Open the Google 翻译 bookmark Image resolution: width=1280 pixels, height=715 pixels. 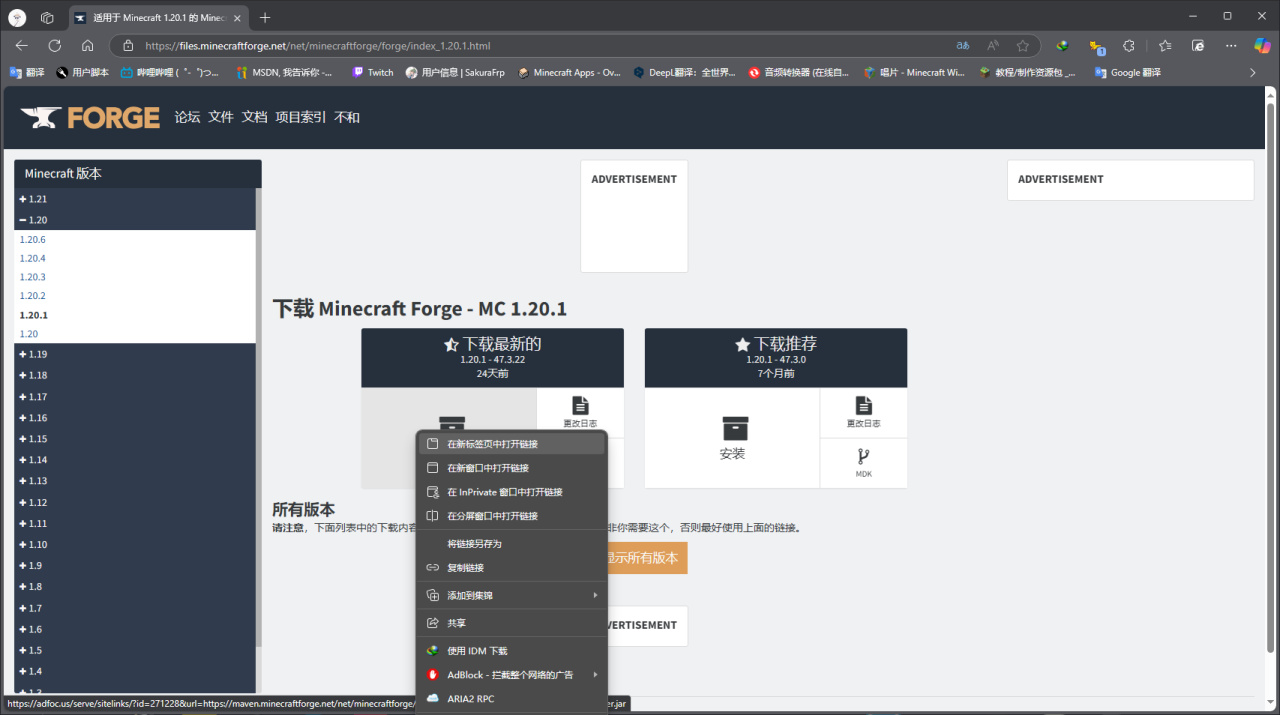point(1128,72)
